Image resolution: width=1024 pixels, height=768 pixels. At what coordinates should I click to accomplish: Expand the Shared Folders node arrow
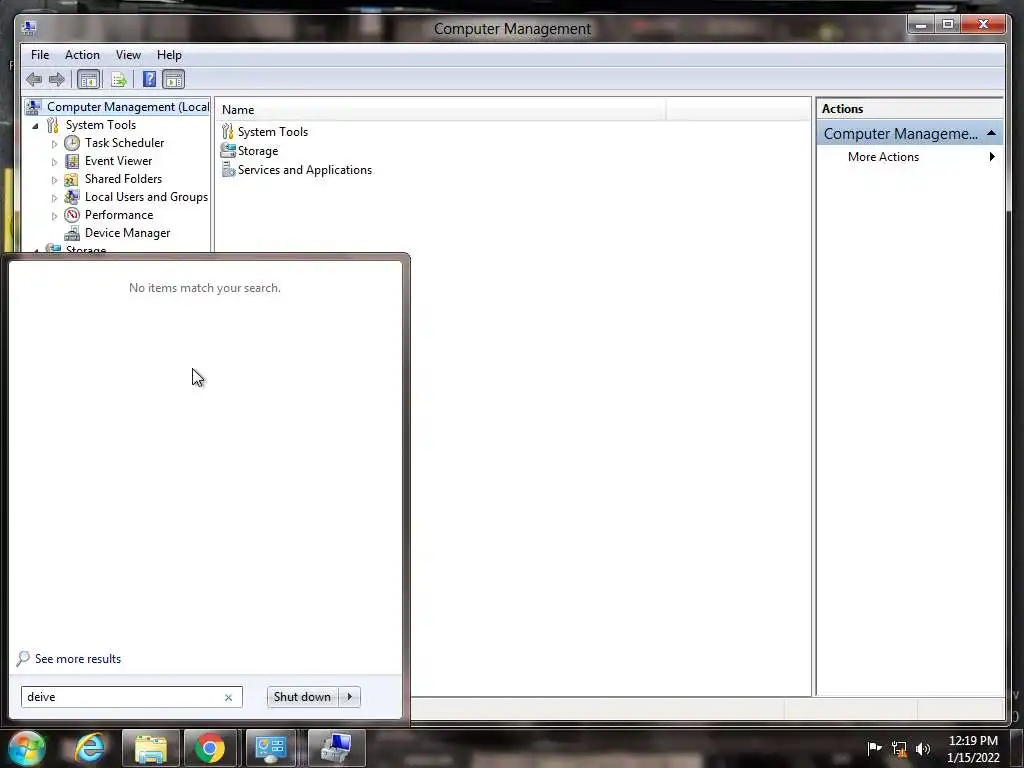[x=54, y=180]
